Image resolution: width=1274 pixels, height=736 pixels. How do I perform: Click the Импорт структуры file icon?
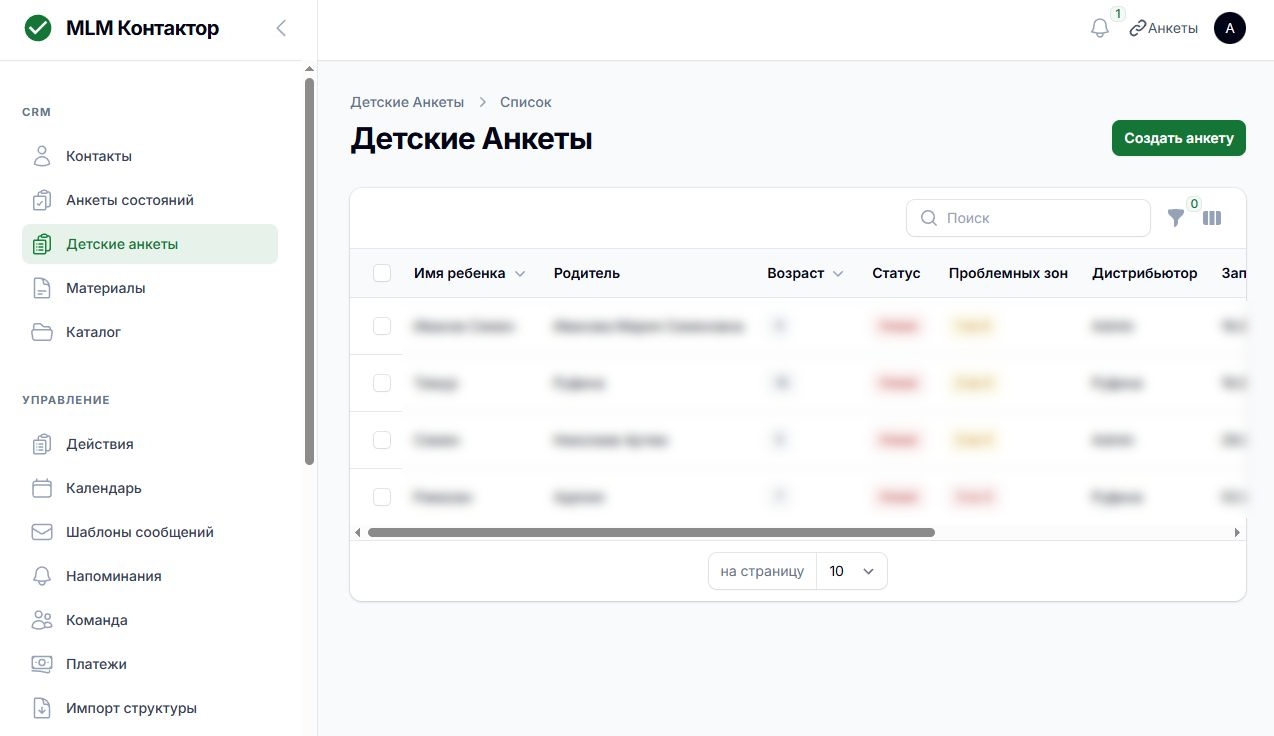41,708
